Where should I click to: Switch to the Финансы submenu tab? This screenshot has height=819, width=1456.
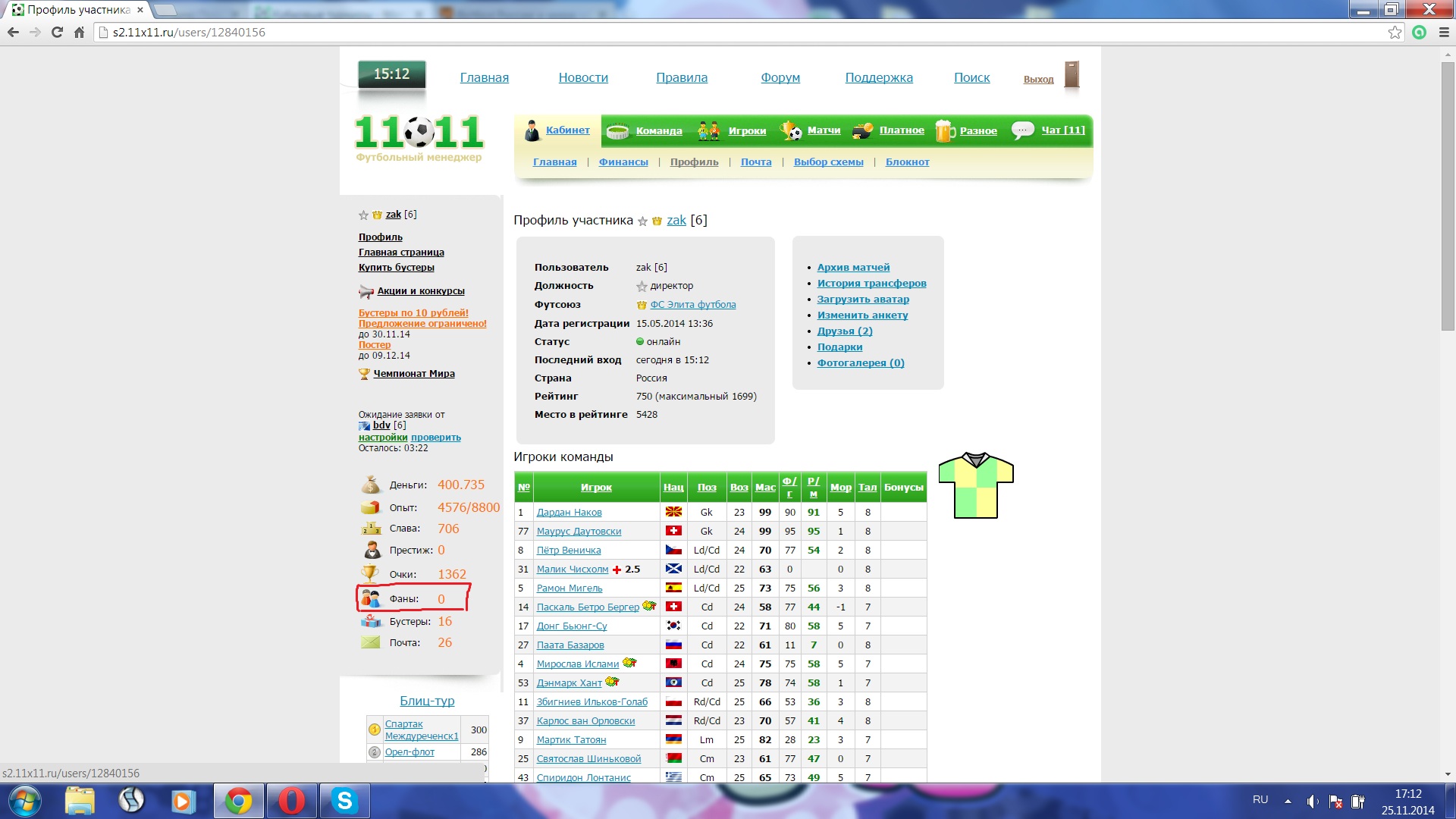(x=623, y=162)
